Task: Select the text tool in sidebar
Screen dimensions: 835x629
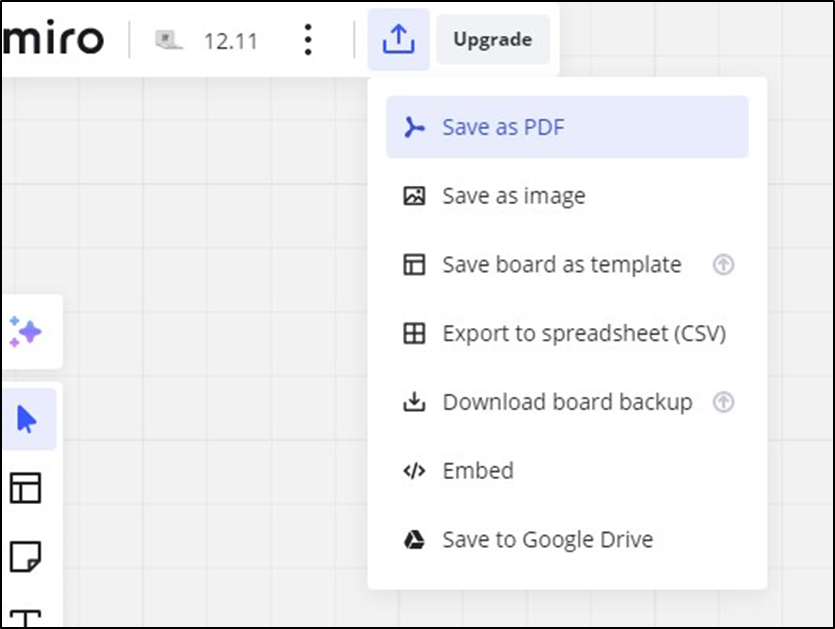Action: tap(26, 618)
